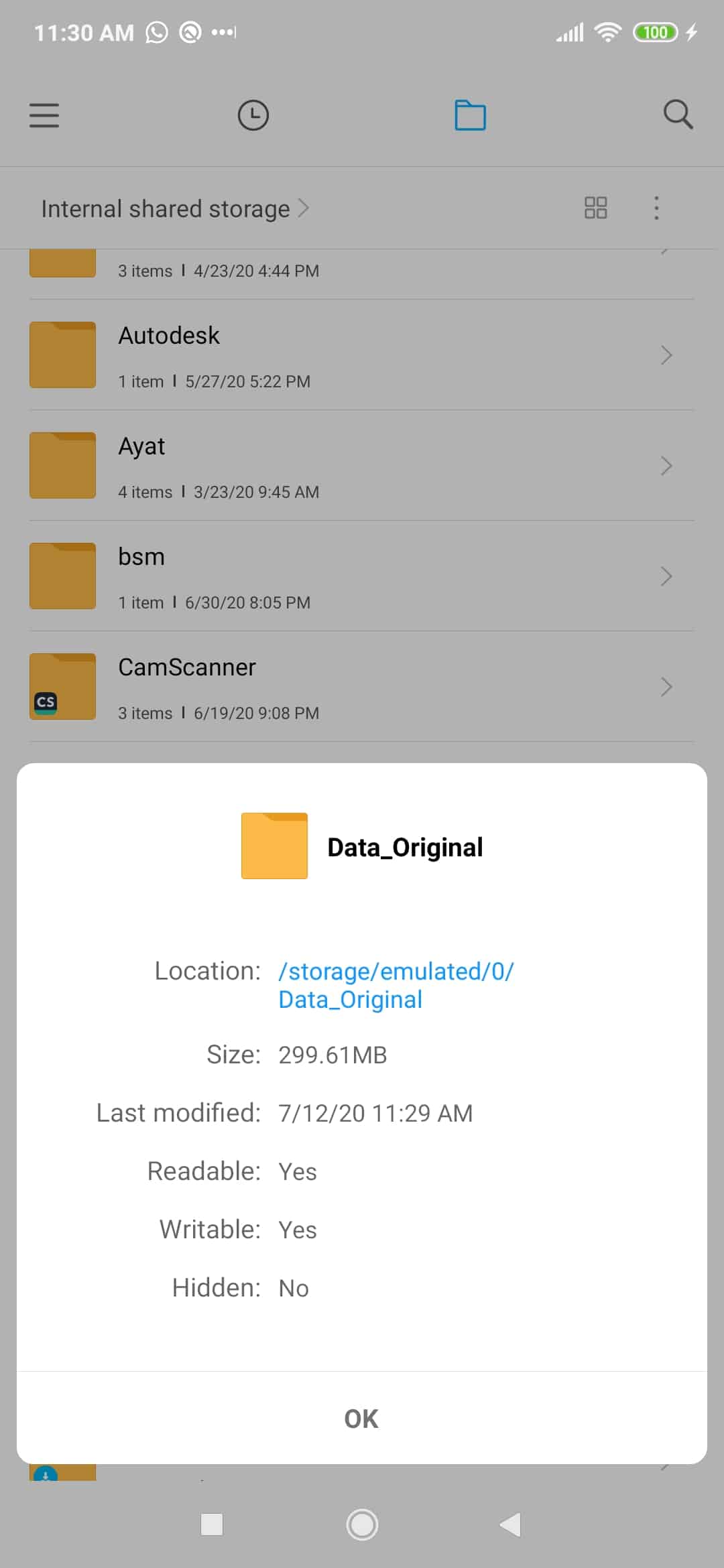Viewport: 724px width, 1568px height.
Task: Switch to the Recent files tab
Action: [x=253, y=115]
